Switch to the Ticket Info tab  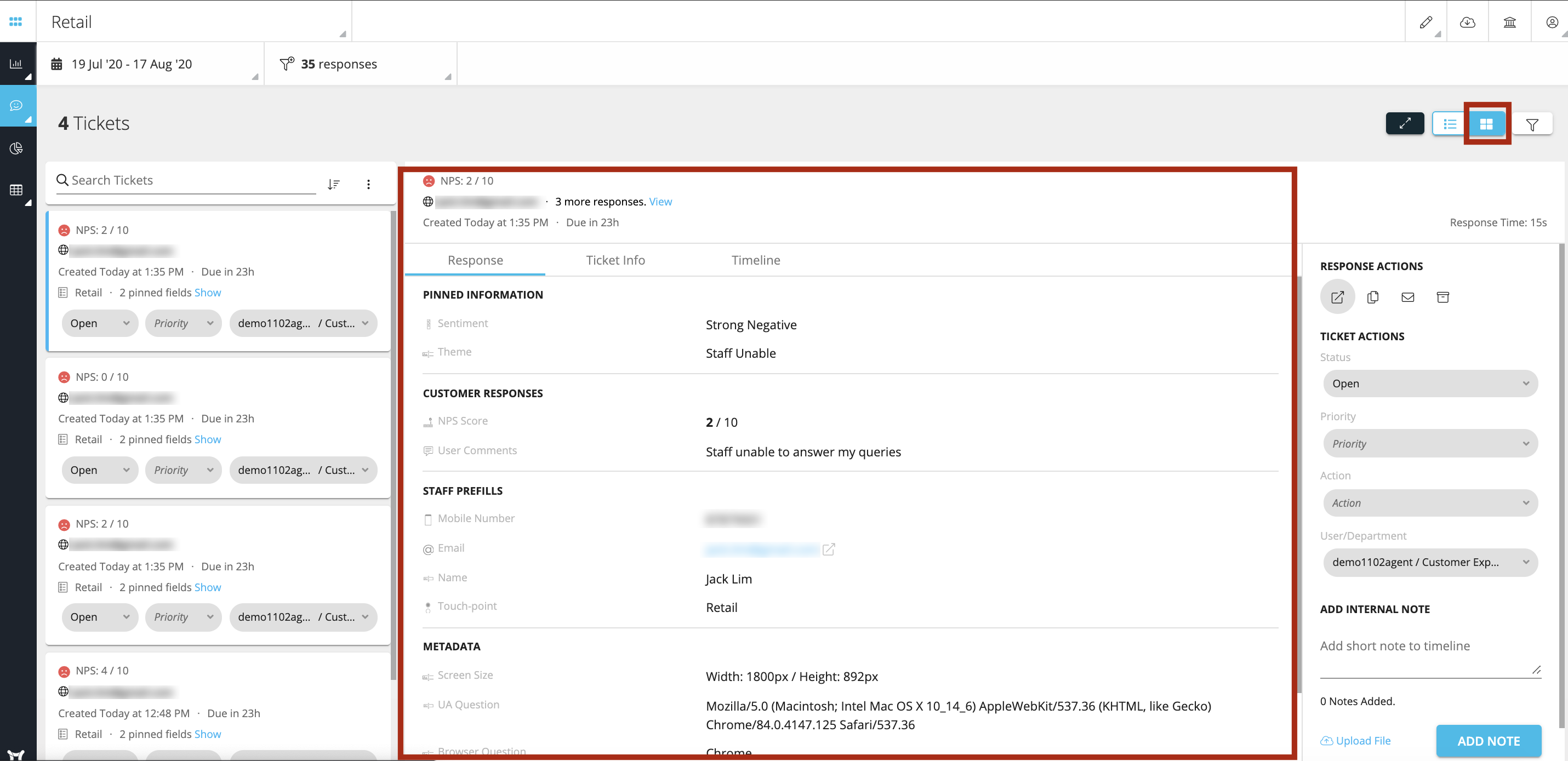click(615, 260)
